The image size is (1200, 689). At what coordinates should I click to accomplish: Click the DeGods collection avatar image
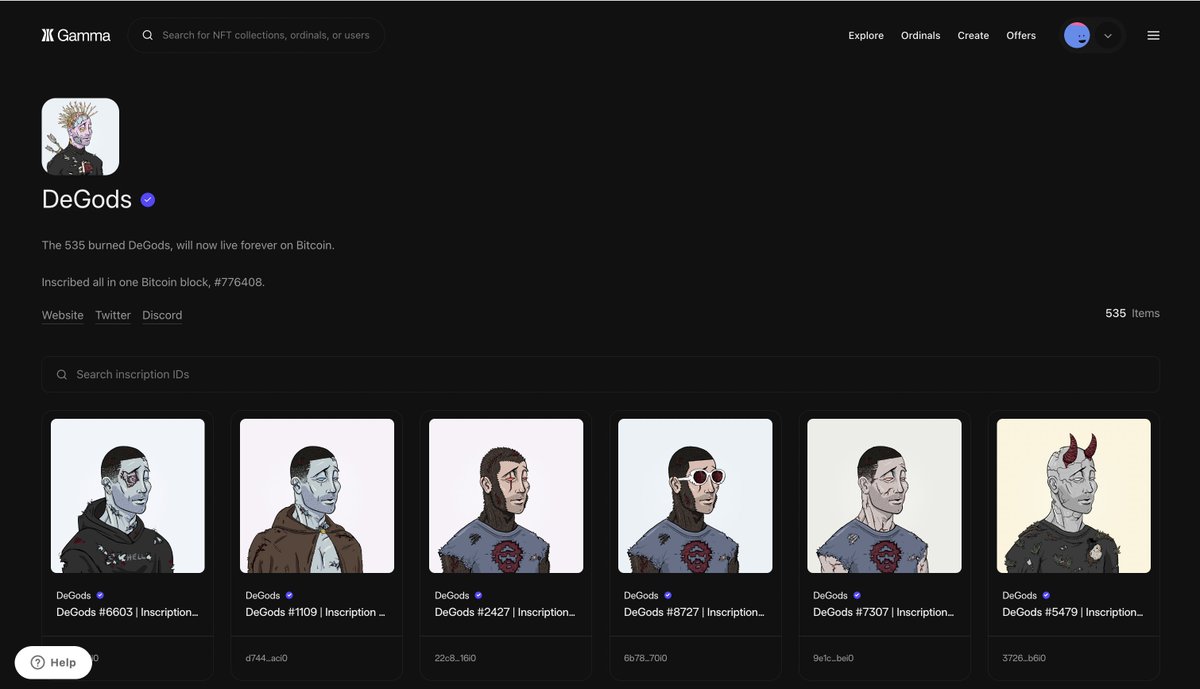pos(80,137)
